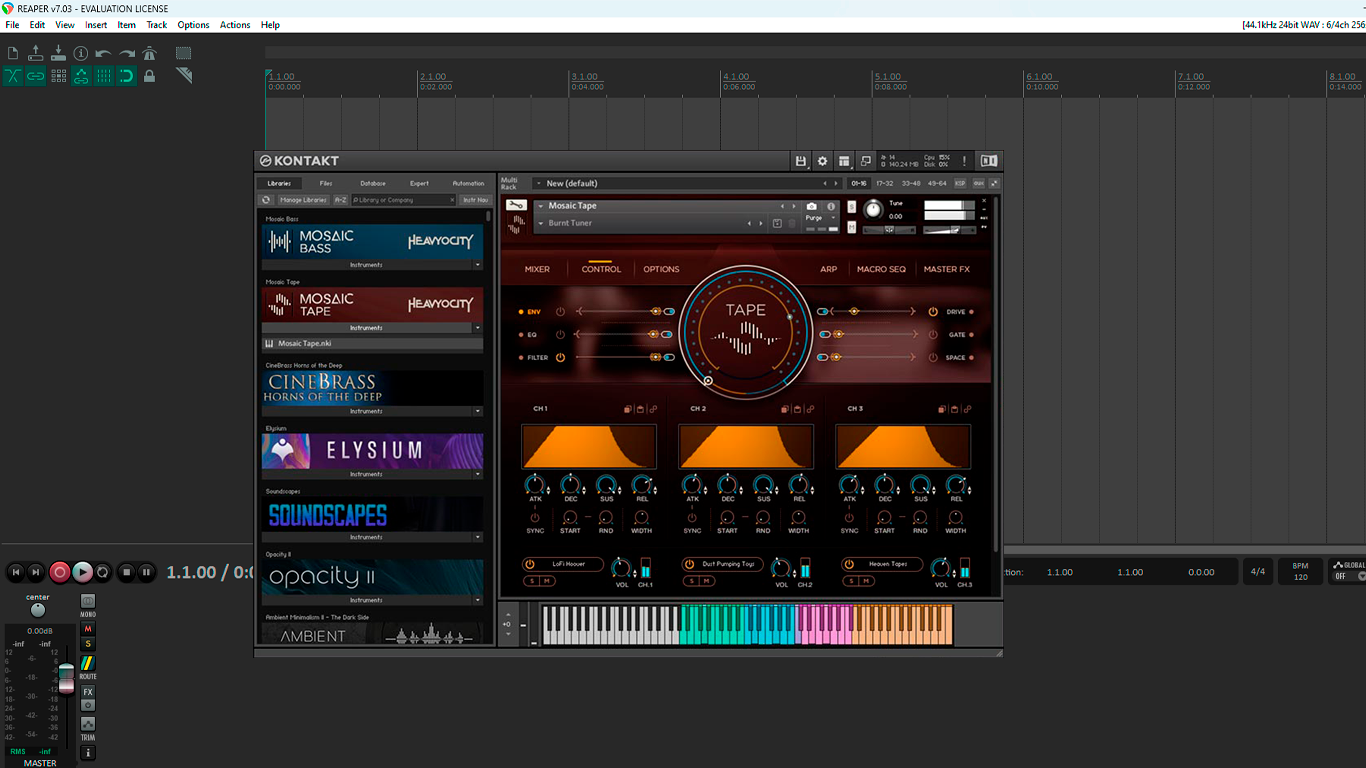Image resolution: width=1366 pixels, height=768 pixels.
Task: Click the Manage Libraries button
Action: [303, 200]
